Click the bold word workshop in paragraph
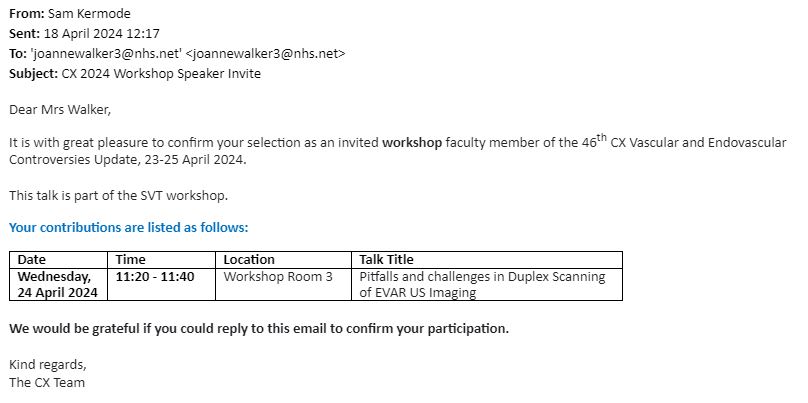The height and width of the screenshot is (403, 808). point(412,143)
